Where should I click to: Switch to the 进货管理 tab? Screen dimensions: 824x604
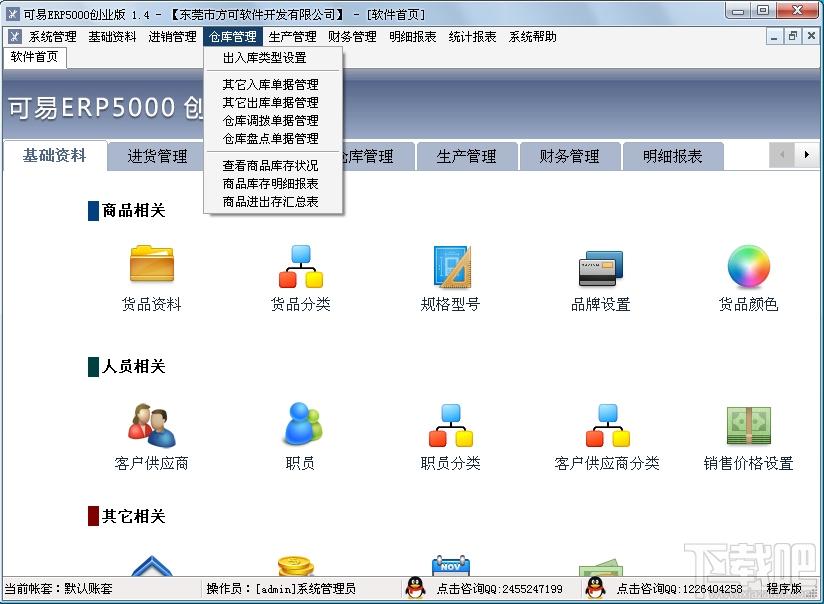(157, 156)
